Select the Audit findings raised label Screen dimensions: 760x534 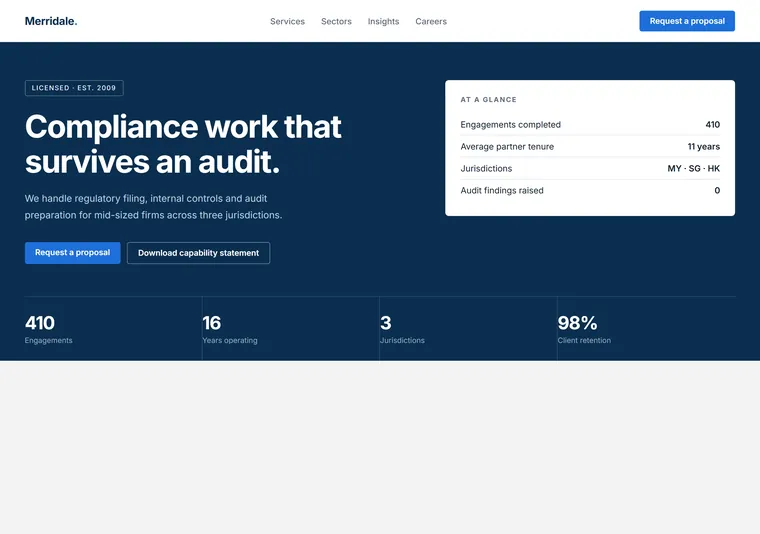tap(502, 190)
